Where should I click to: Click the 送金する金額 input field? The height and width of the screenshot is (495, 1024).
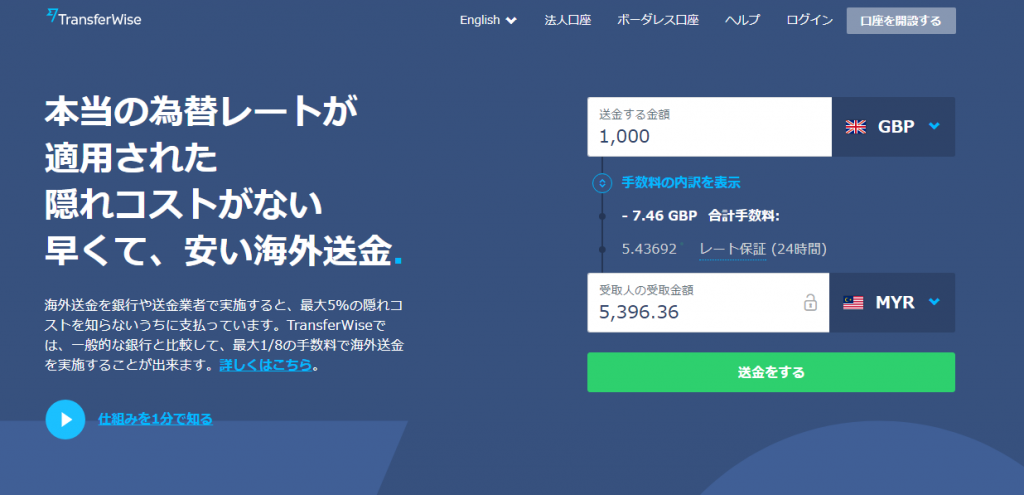(x=709, y=127)
